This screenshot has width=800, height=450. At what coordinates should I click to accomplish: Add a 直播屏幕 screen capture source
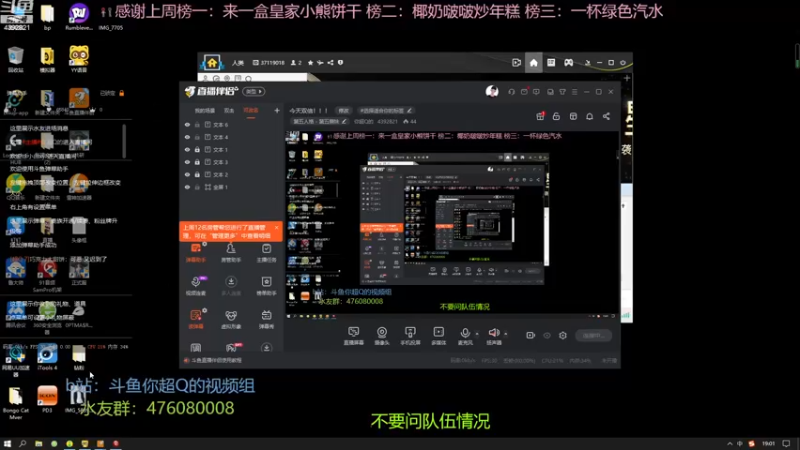click(x=354, y=336)
